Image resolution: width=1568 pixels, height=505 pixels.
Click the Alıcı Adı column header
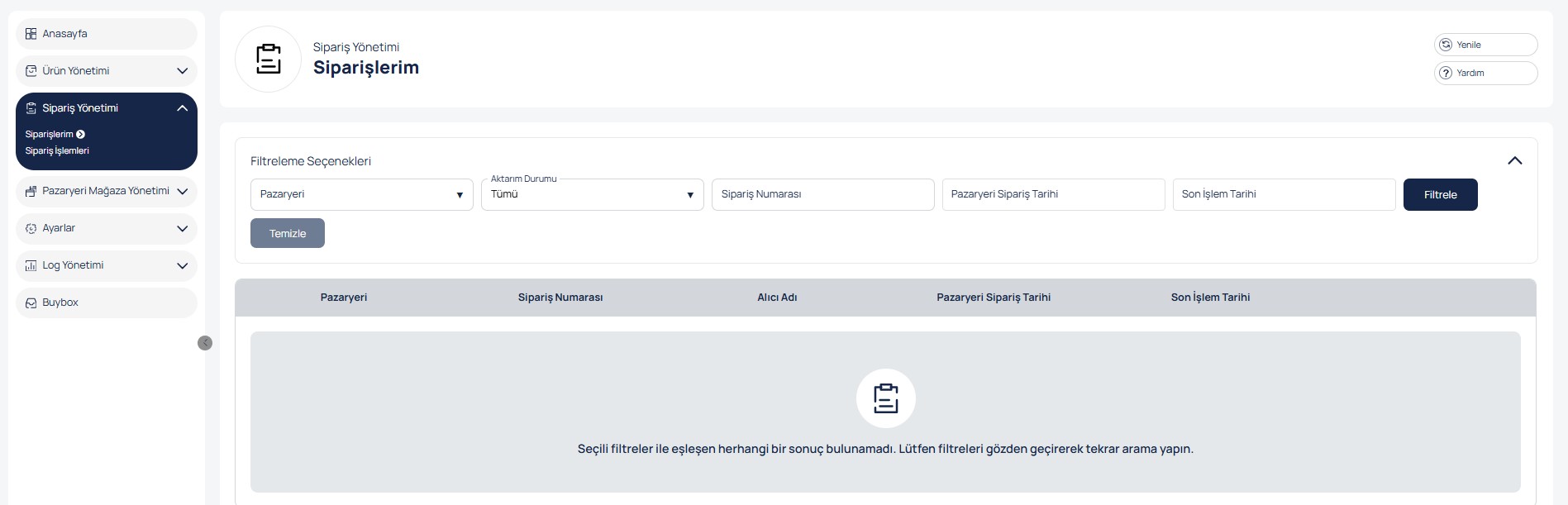(x=777, y=298)
